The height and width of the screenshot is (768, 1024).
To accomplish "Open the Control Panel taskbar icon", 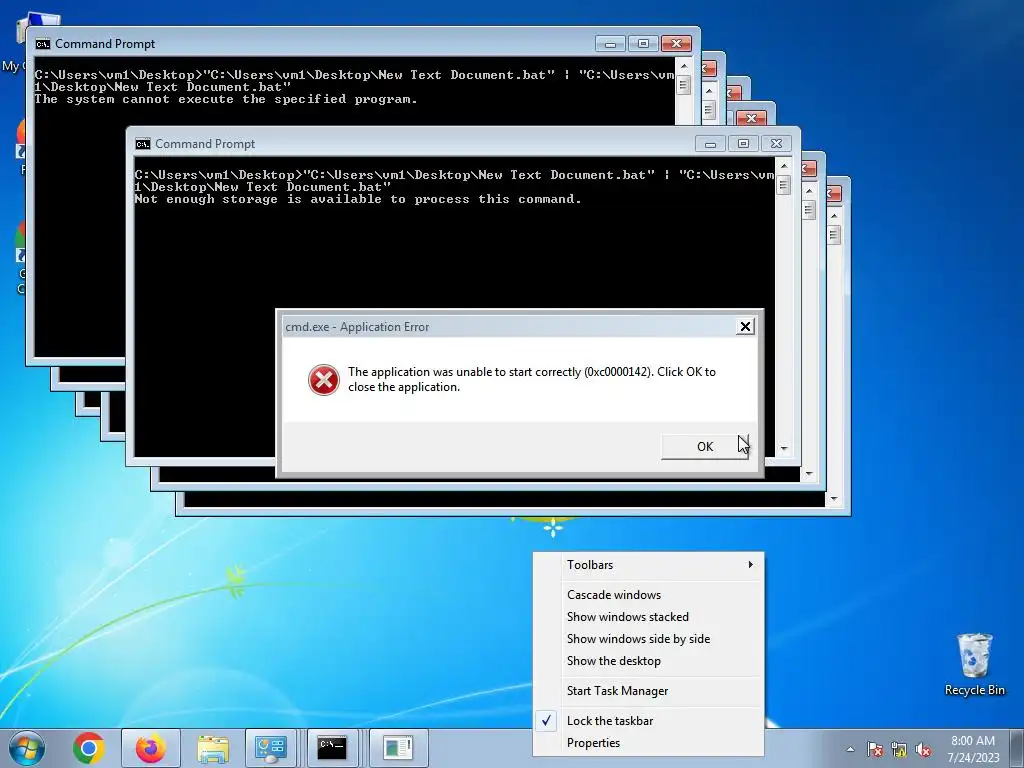I will pos(270,748).
